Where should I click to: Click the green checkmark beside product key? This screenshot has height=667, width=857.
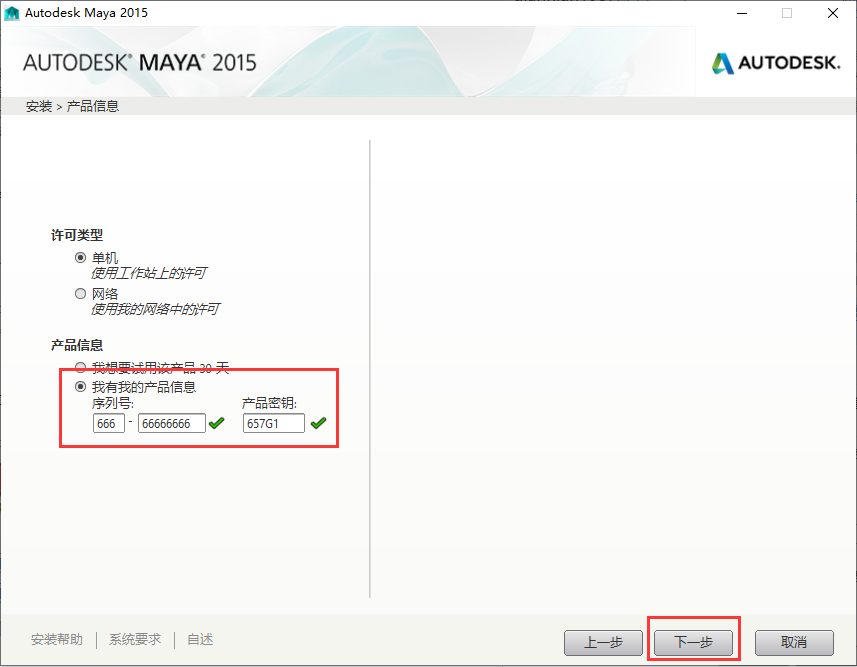click(318, 423)
